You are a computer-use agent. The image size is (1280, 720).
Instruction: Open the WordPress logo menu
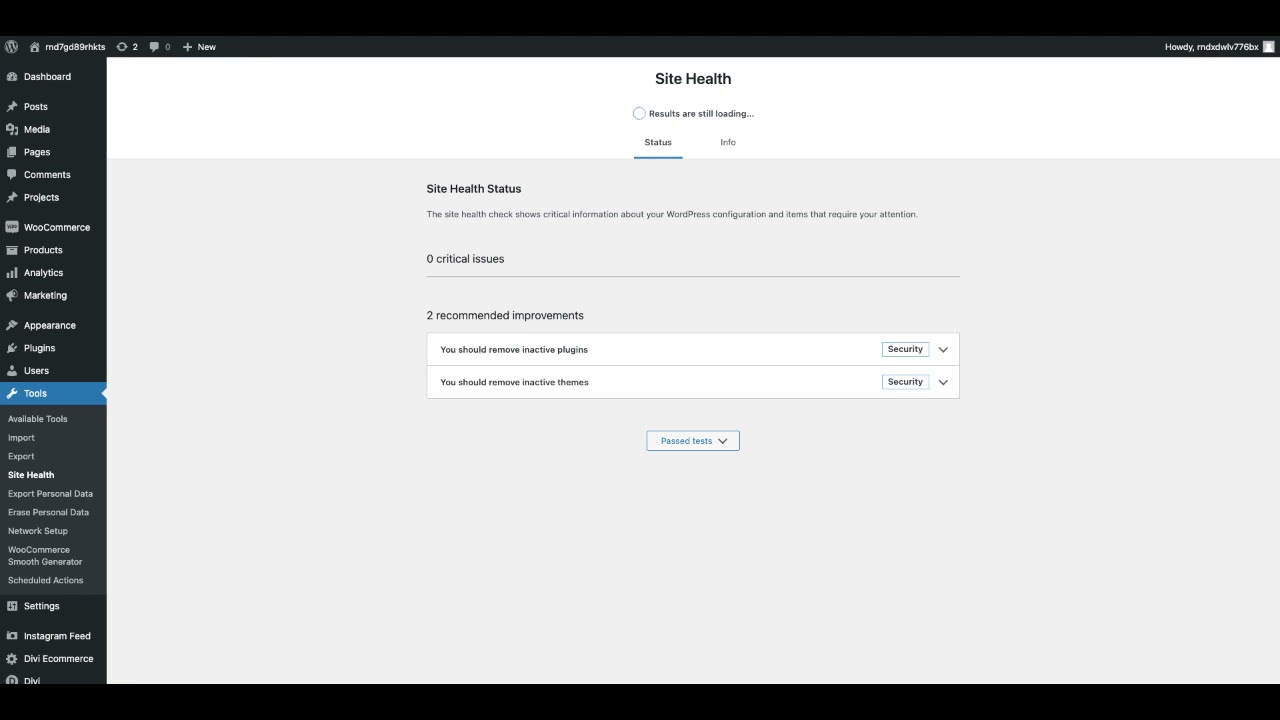pos(11,47)
